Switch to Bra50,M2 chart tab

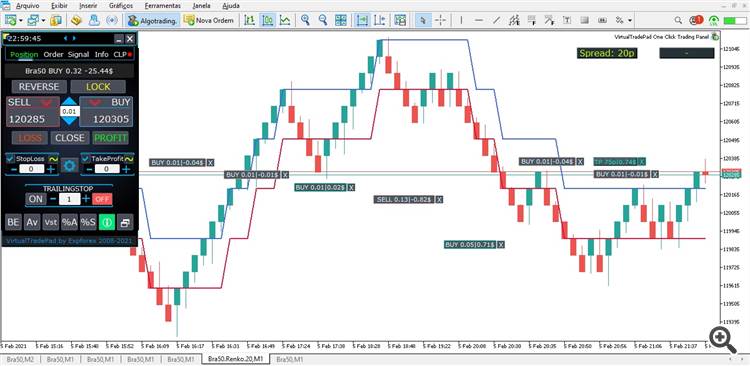click(x=20, y=359)
